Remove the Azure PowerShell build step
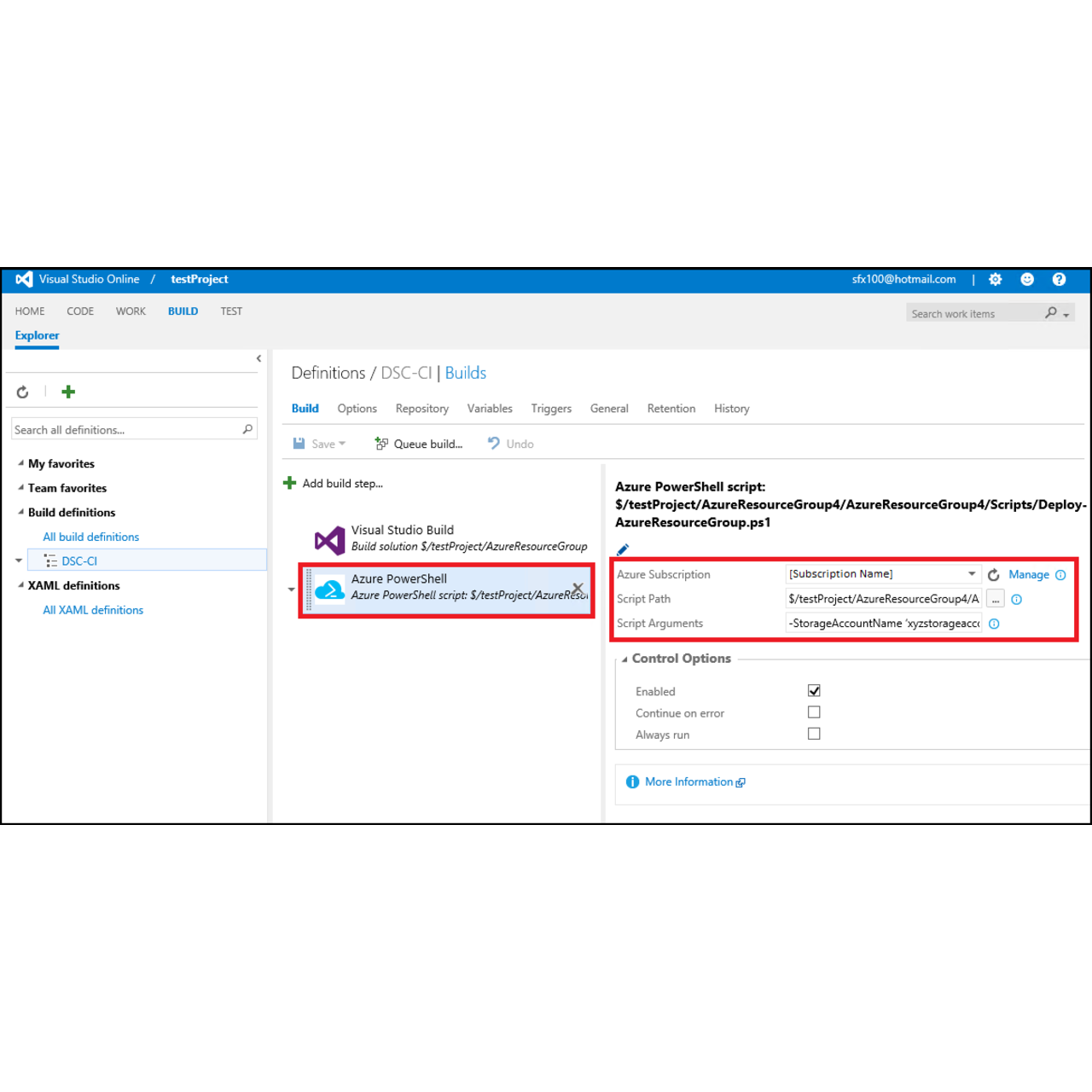 click(578, 589)
